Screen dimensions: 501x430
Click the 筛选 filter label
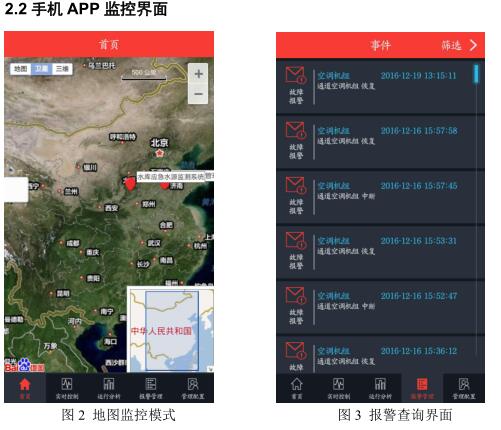(x=451, y=45)
